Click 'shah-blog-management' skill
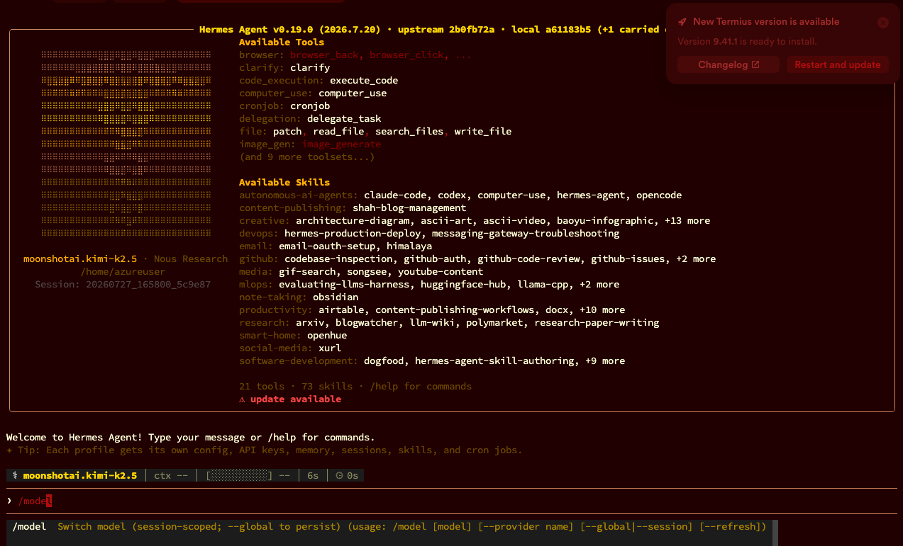The image size is (904, 546). pos(409,208)
